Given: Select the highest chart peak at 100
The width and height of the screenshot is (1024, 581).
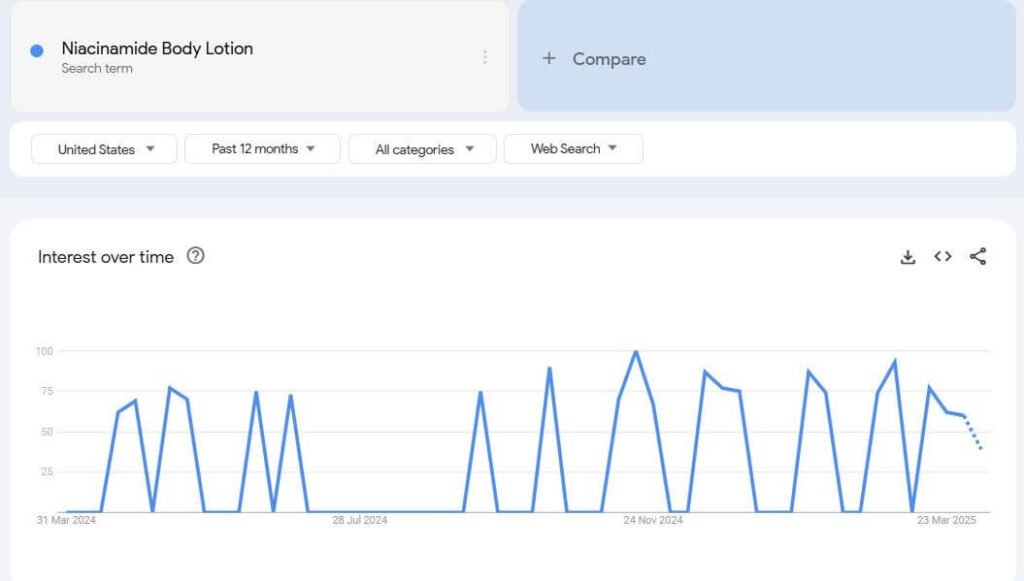Looking at the screenshot, I should [635, 352].
